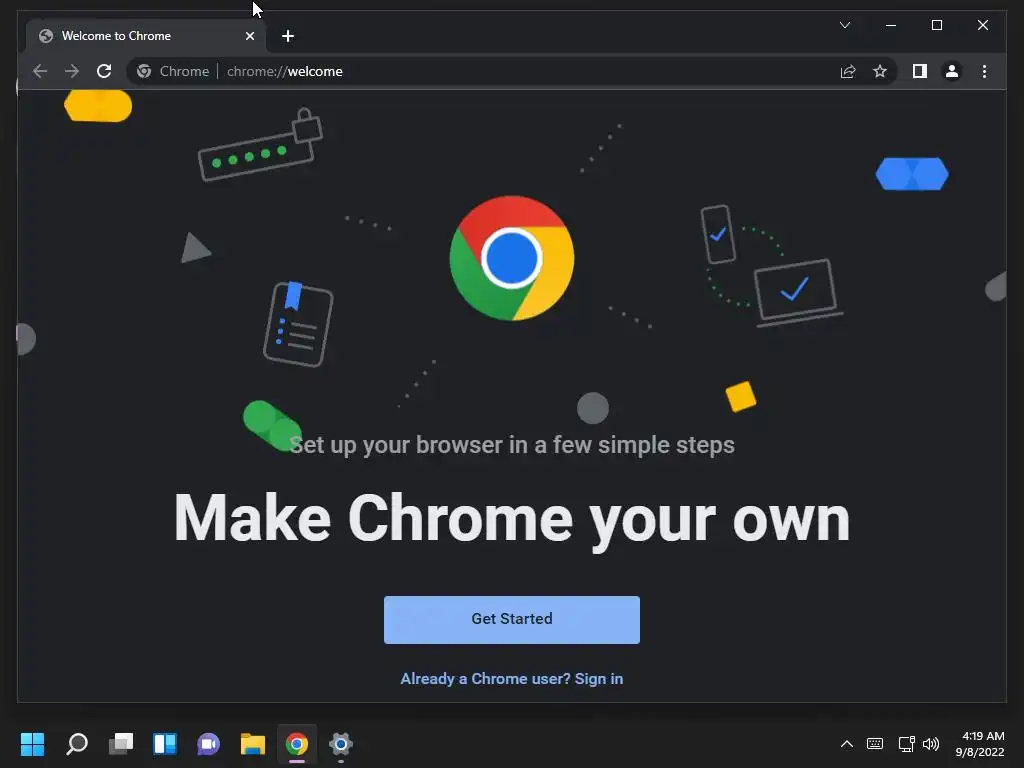This screenshot has height=768, width=1024.
Task: Click 'Set up your browser' subtitle text
Action: click(x=512, y=445)
